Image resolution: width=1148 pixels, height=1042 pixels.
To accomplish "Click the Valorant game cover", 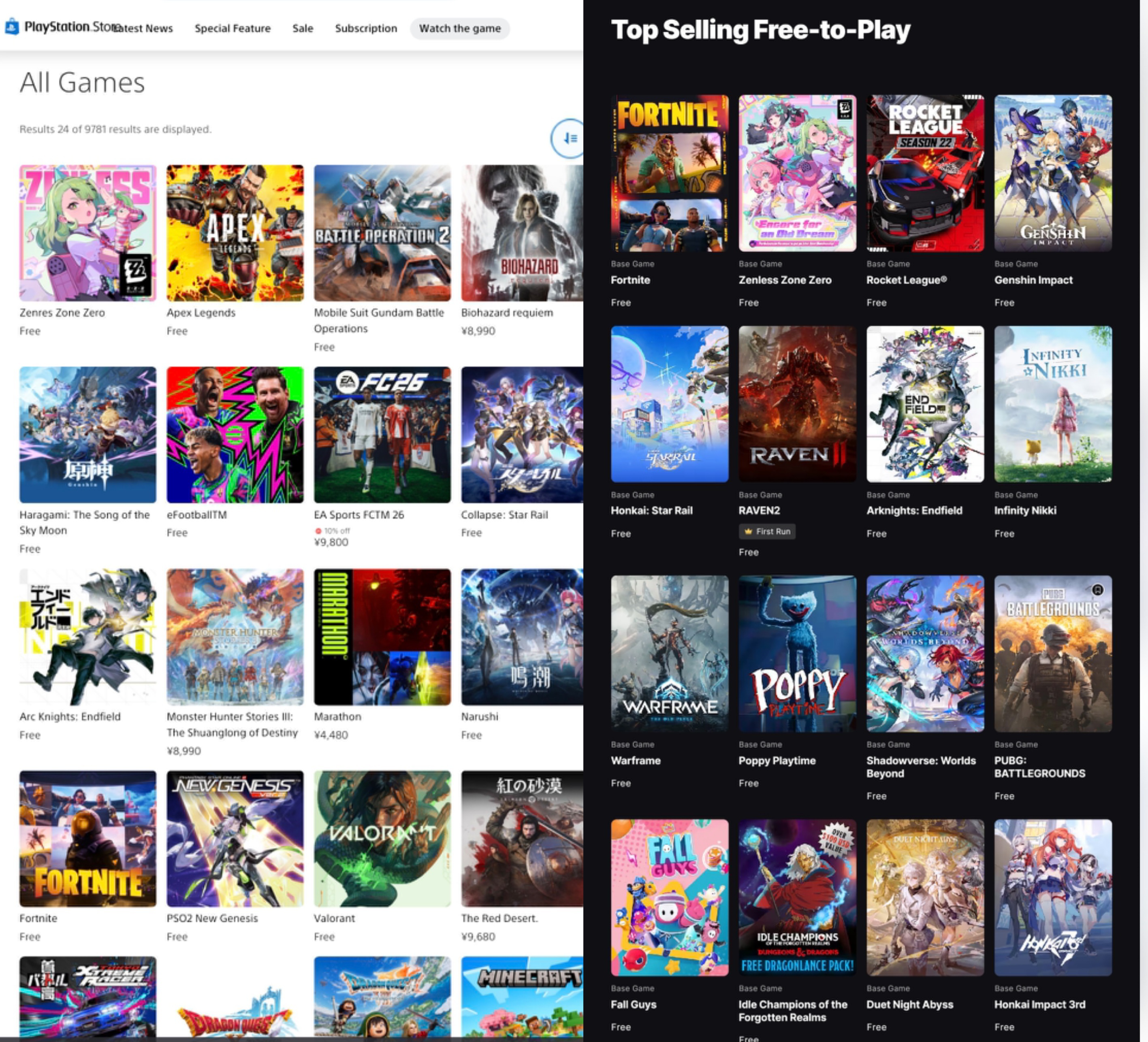I will pyautogui.click(x=382, y=838).
